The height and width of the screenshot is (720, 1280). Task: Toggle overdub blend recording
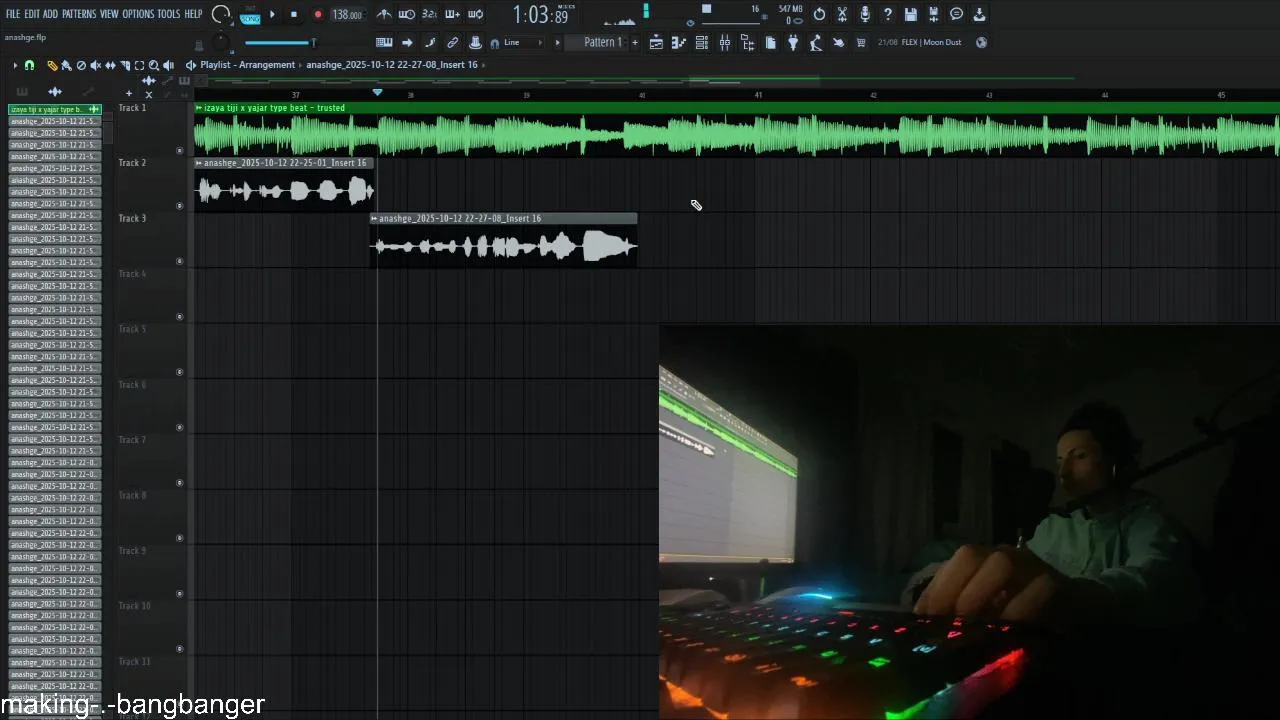[452, 14]
